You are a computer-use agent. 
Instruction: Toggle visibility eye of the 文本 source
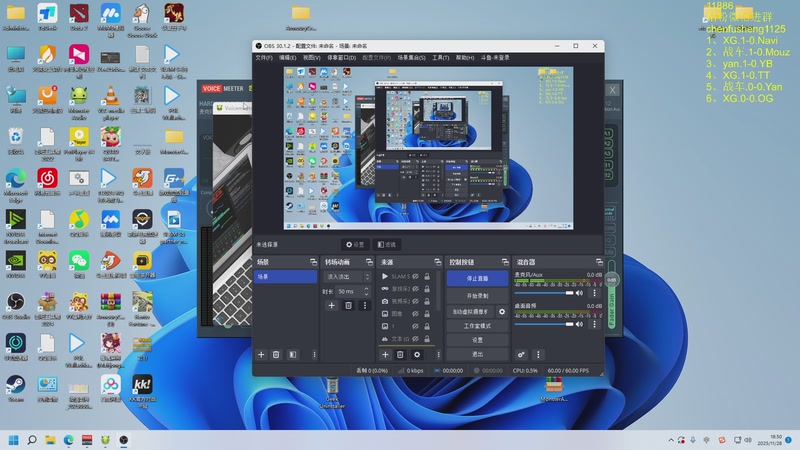click(415, 339)
